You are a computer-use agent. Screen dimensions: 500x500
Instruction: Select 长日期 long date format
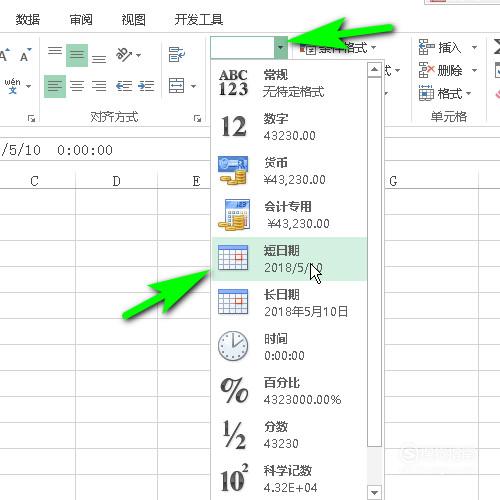coord(289,303)
